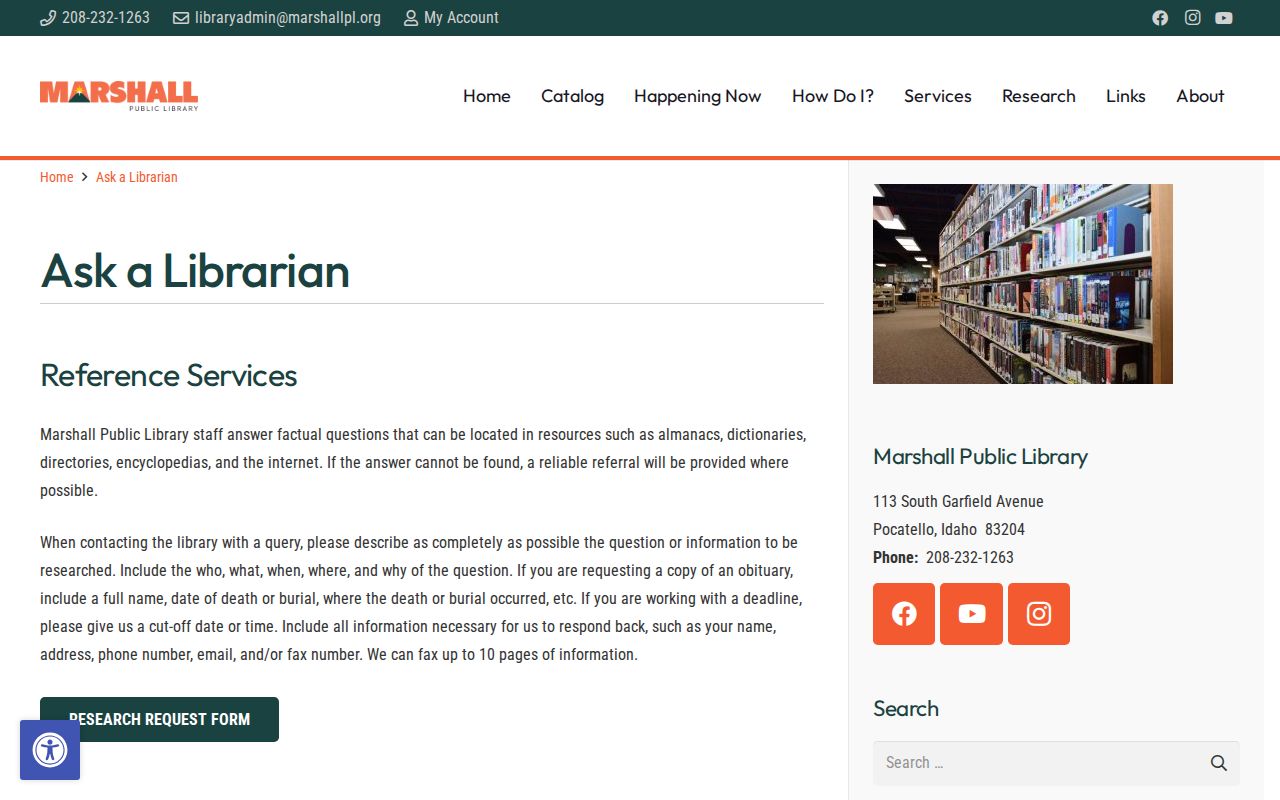Open the Research Request Form

[x=159, y=719]
